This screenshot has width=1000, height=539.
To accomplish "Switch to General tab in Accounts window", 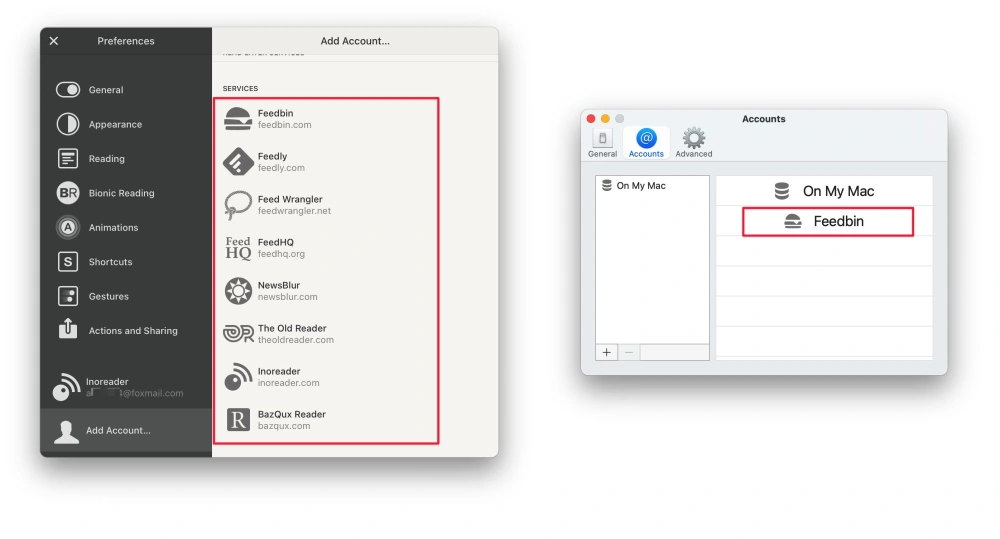I will pyautogui.click(x=602, y=143).
